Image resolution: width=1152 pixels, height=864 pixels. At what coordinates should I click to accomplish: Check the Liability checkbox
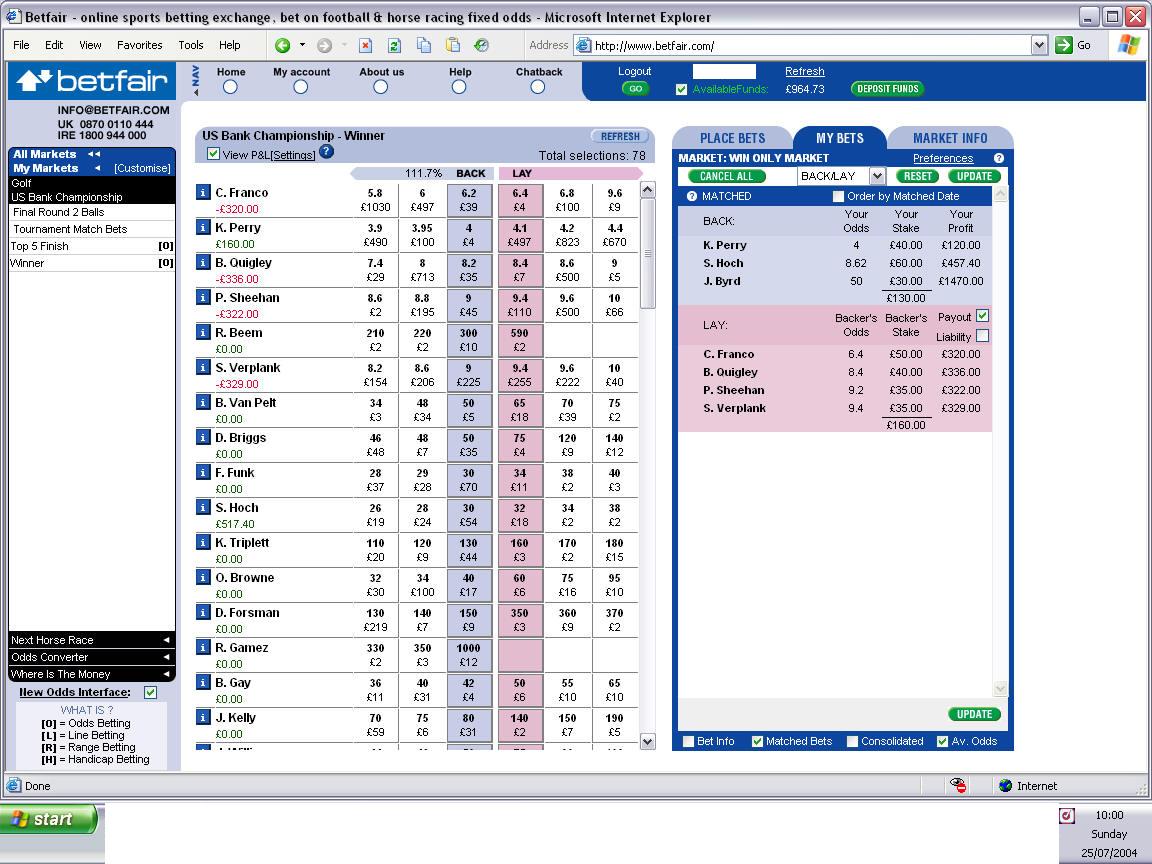pos(982,336)
